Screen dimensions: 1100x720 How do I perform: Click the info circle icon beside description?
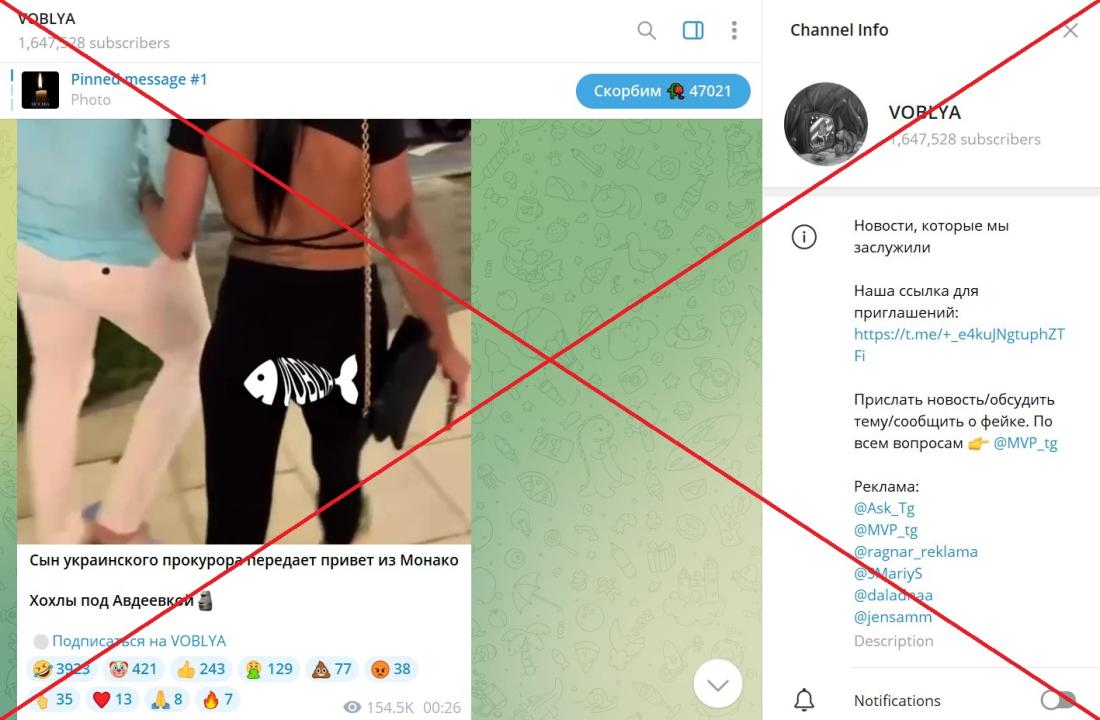point(804,236)
